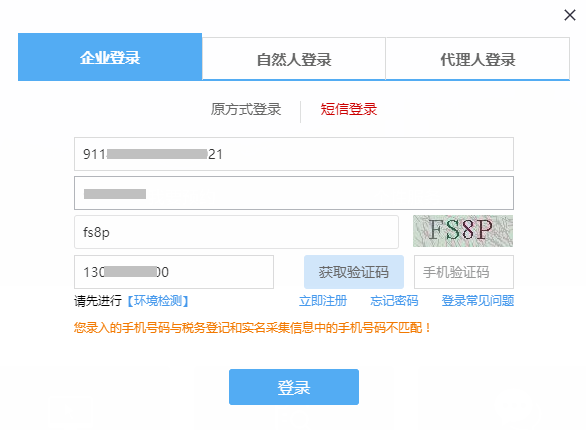Screen dimensions: 586x430
Task: Click the 获取验证码 button
Action: point(354,272)
